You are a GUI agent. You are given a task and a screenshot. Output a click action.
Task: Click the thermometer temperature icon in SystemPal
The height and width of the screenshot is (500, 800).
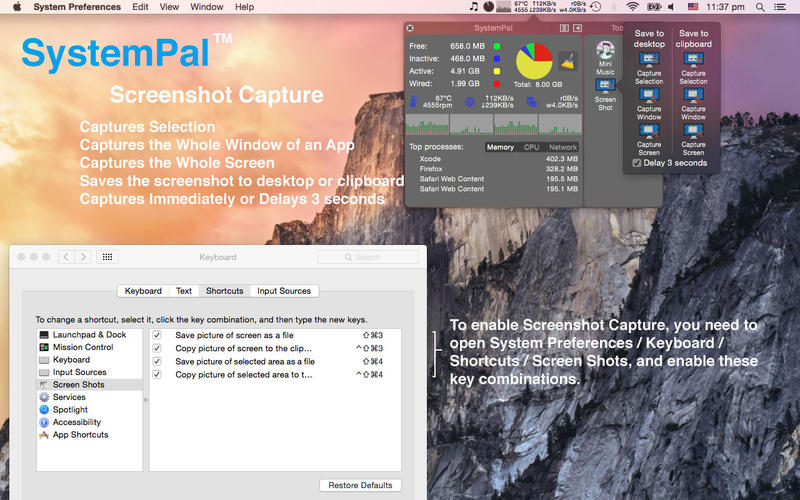(x=413, y=102)
